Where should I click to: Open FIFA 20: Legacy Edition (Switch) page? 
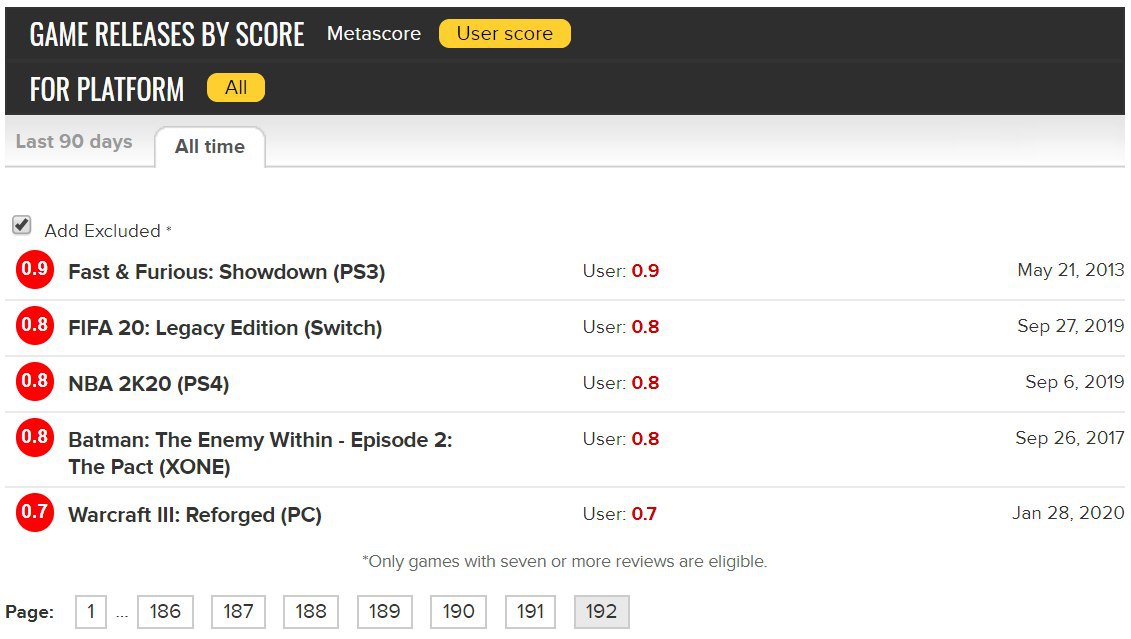pos(225,328)
